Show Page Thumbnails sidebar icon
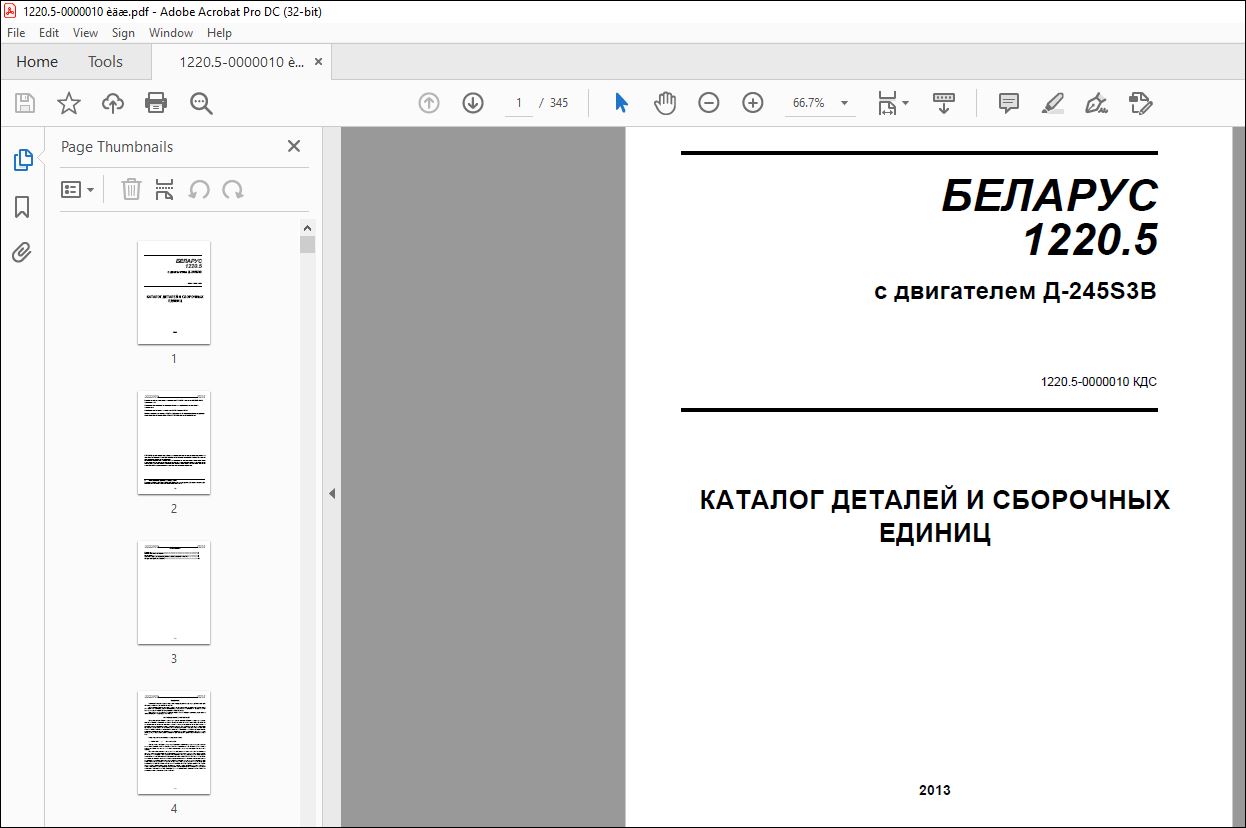 22,160
